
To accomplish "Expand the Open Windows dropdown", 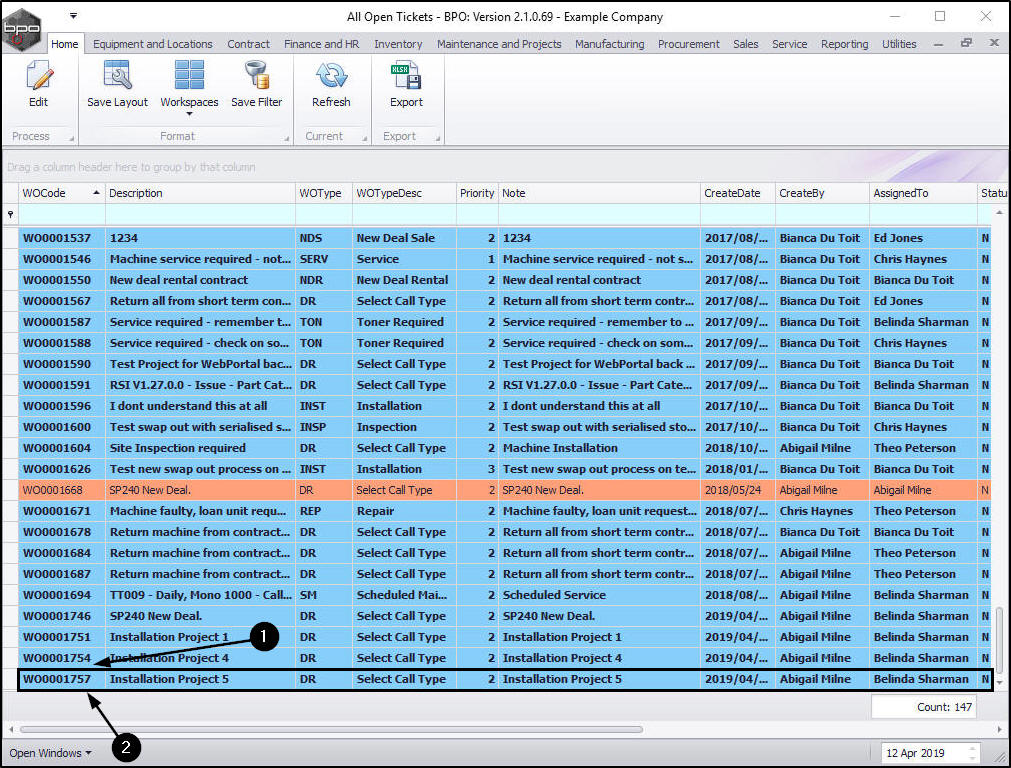I will pyautogui.click(x=50, y=753).
